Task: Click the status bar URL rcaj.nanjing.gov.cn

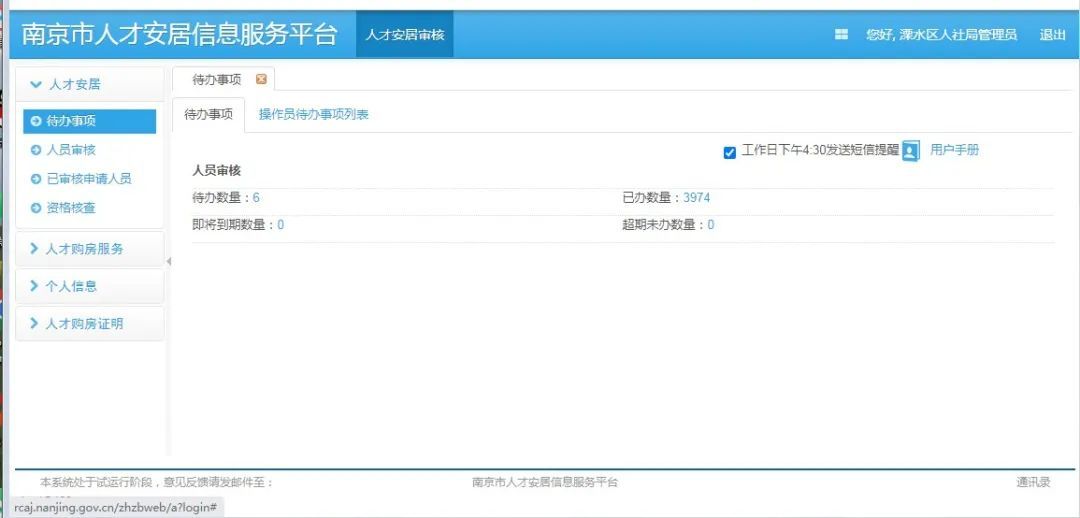Action: (116, 506)
